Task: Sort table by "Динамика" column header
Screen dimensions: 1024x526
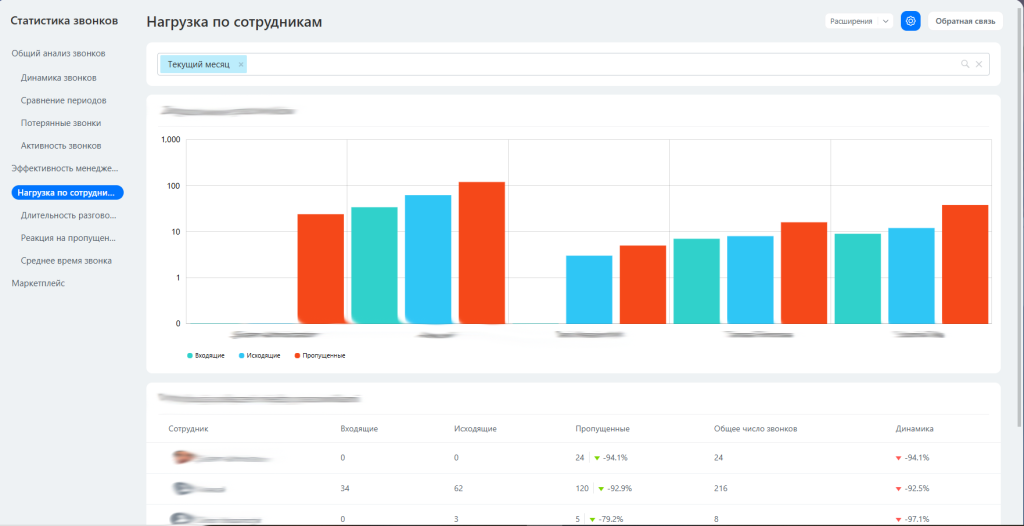Action: tap(914, 428)
